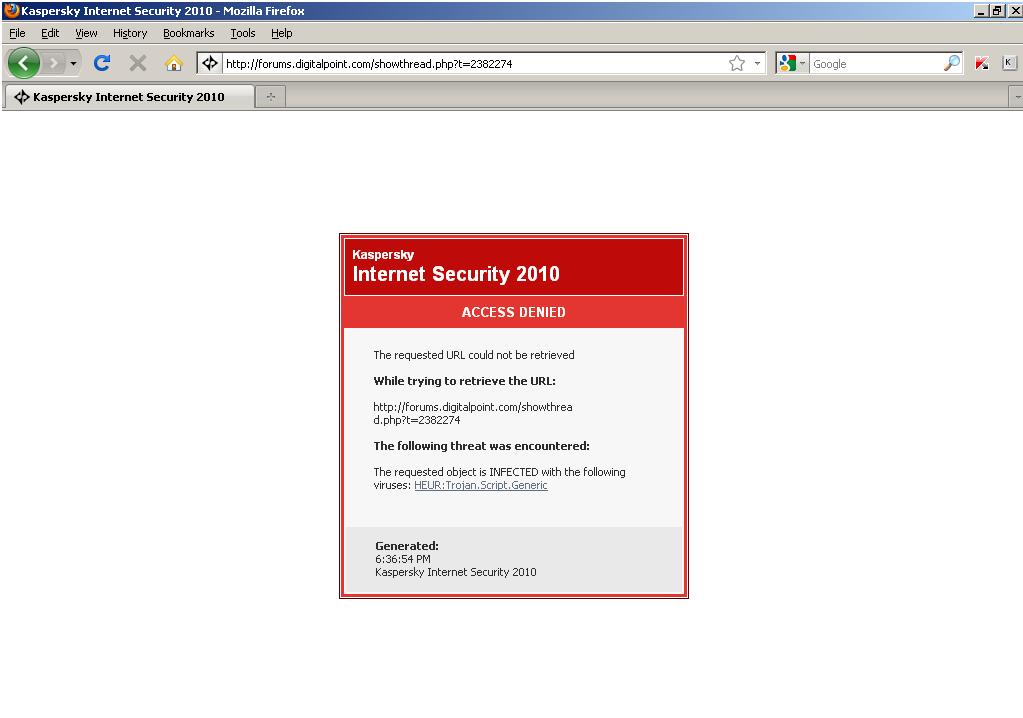Restore down the Firefox window

click(997, 10)
